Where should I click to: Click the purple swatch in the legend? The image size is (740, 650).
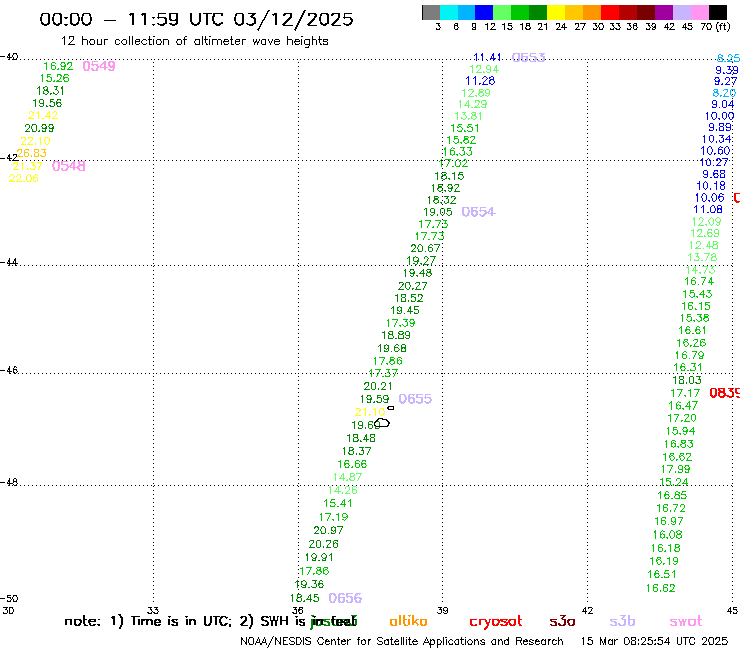pos(664,12)
